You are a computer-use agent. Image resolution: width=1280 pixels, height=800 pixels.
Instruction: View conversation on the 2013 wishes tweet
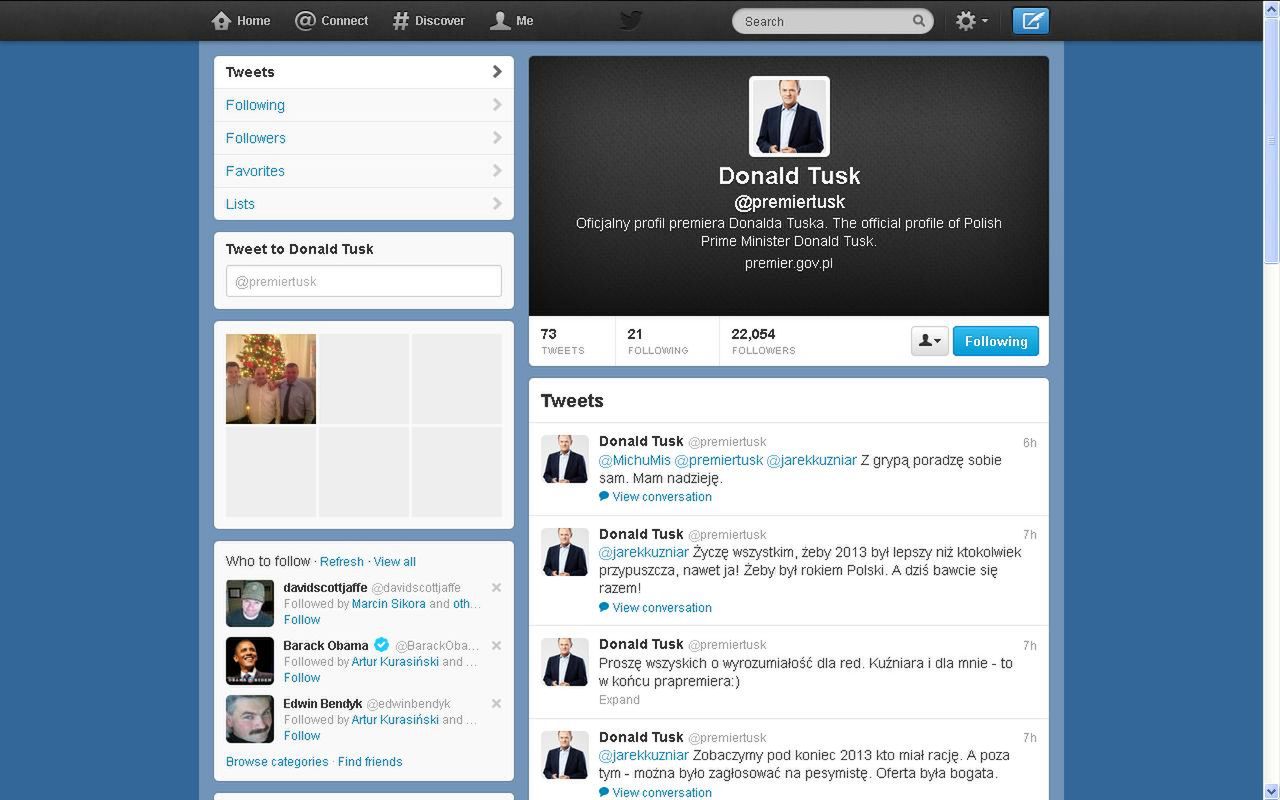(656, 608)
